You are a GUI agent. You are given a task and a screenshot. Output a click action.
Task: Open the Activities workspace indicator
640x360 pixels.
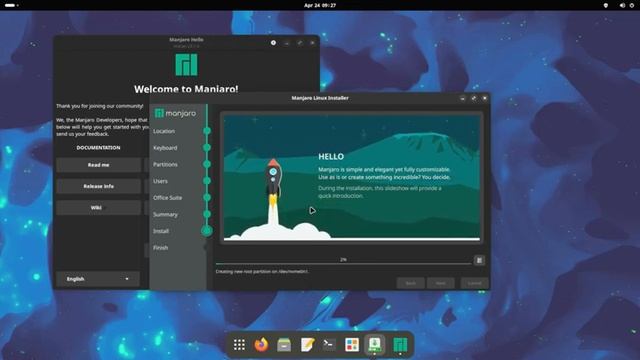(11, 5)
